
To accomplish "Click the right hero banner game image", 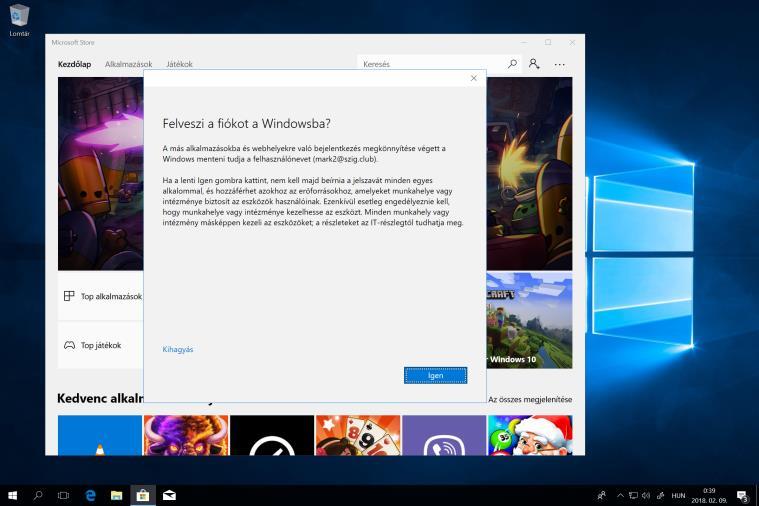I will [530, 174].
